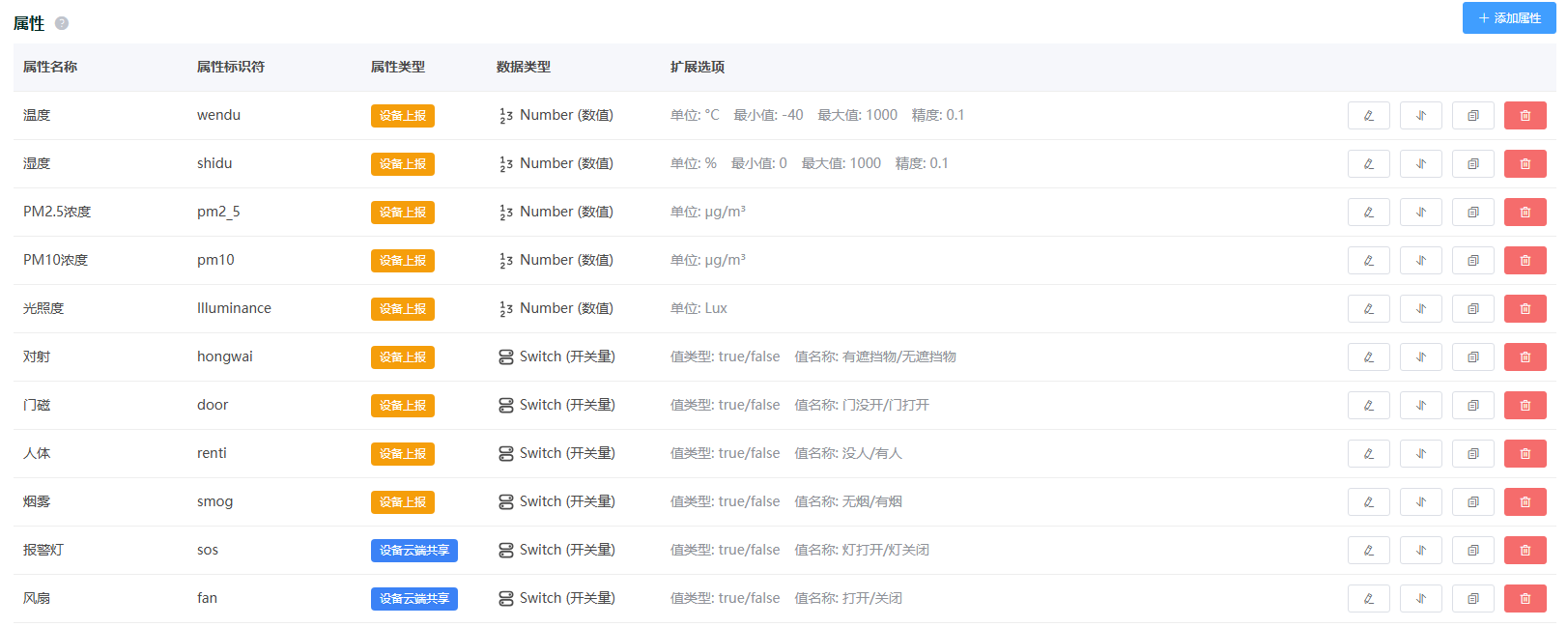This screenshot has width=1568, height=627.
Task: Edit the 门磁 property
Action: (1368, 406)
